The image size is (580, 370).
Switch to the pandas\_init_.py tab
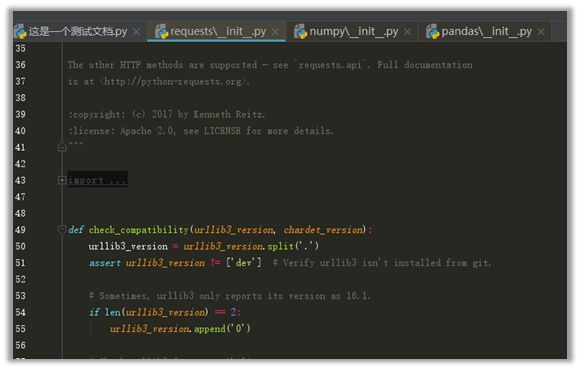click(x=486, y=31)
